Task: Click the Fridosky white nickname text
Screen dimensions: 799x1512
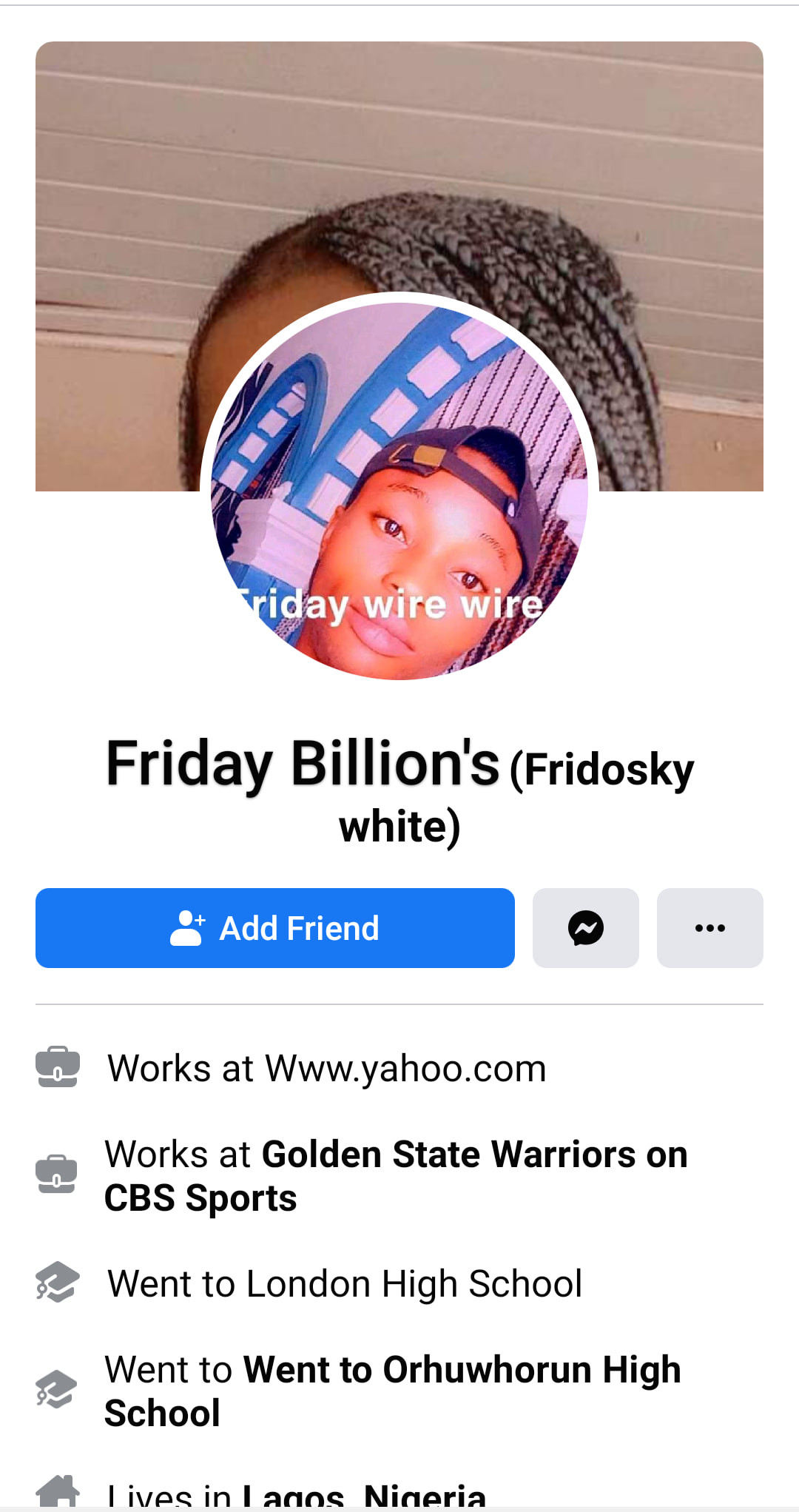Action: [516, 798]
